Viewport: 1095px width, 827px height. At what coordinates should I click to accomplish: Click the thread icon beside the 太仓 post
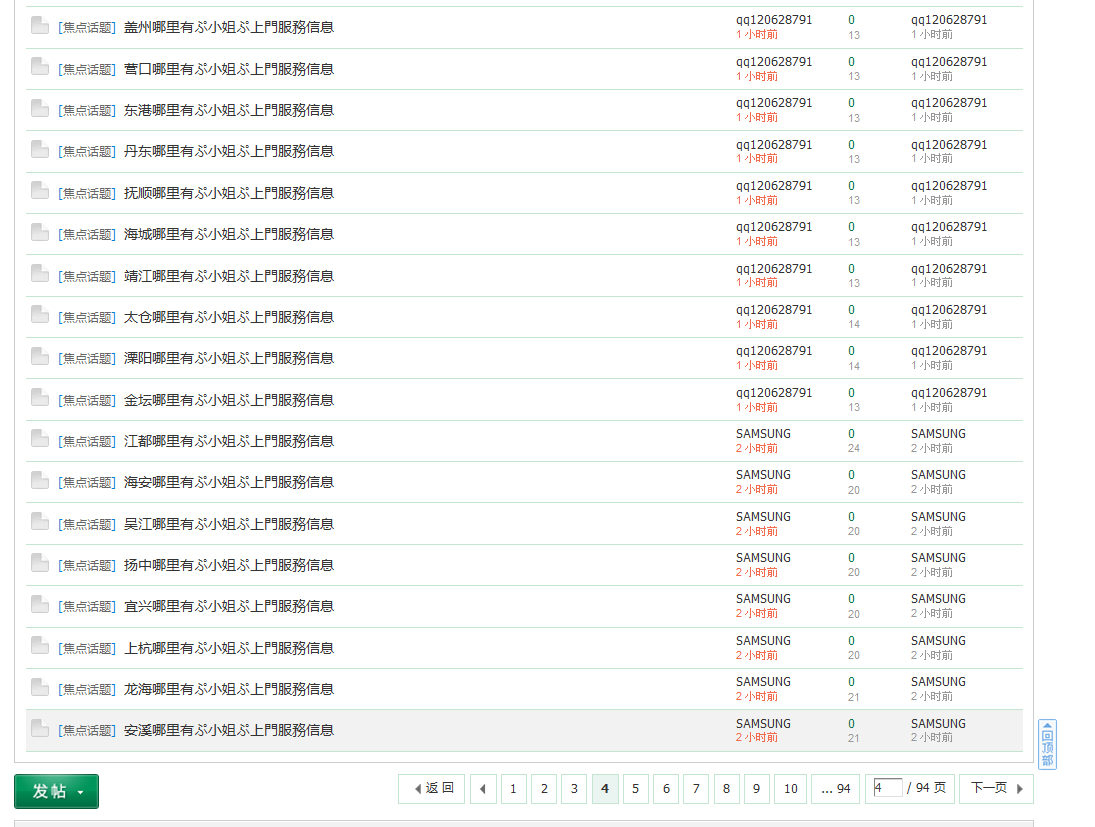tap(40, 316)
